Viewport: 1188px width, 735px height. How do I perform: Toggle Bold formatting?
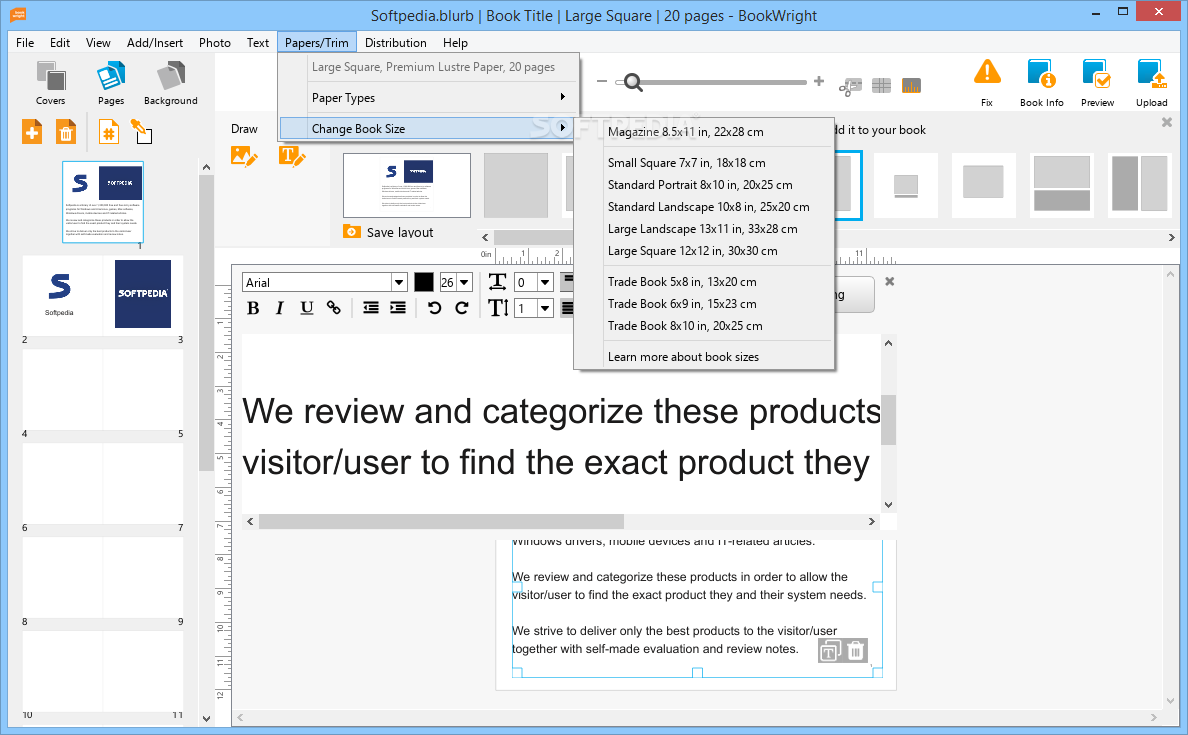pos(253,308)
